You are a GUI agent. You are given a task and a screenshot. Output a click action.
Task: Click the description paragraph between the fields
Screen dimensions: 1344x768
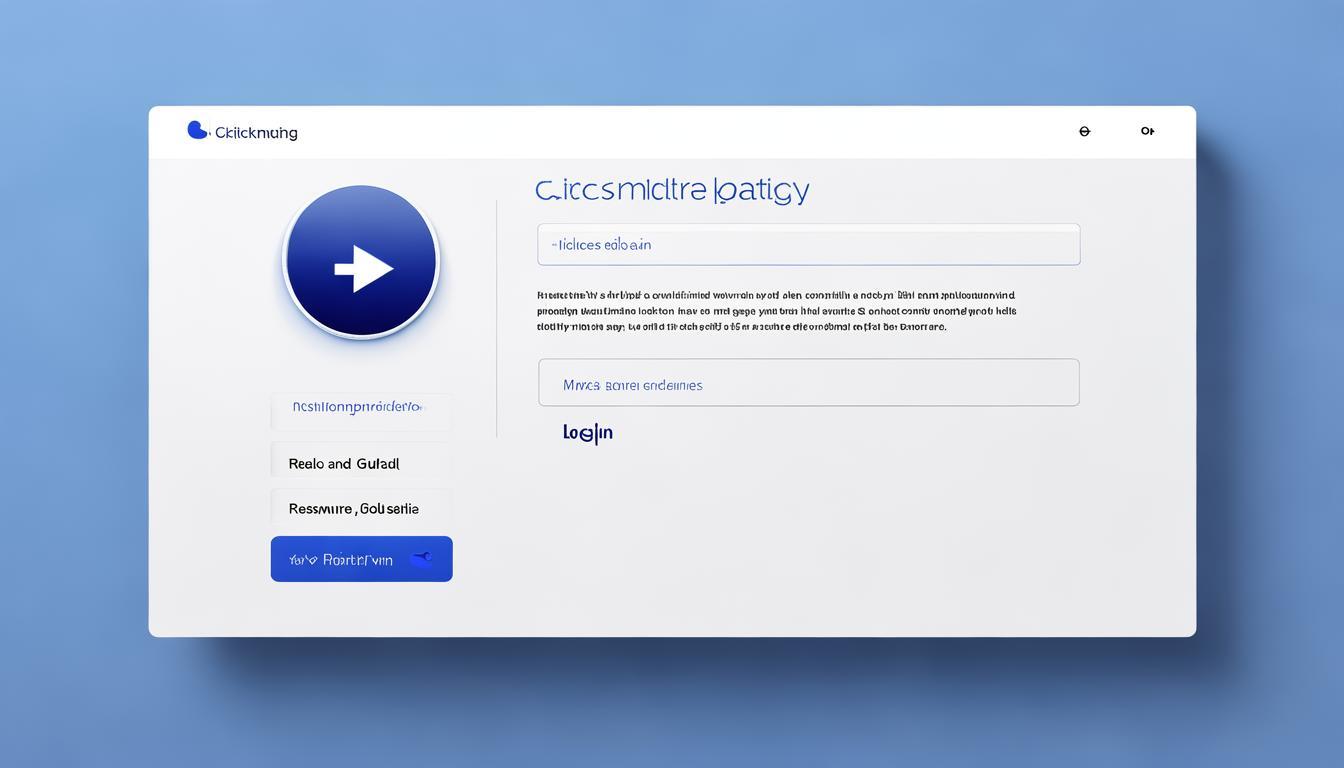(x=776, y=311)
